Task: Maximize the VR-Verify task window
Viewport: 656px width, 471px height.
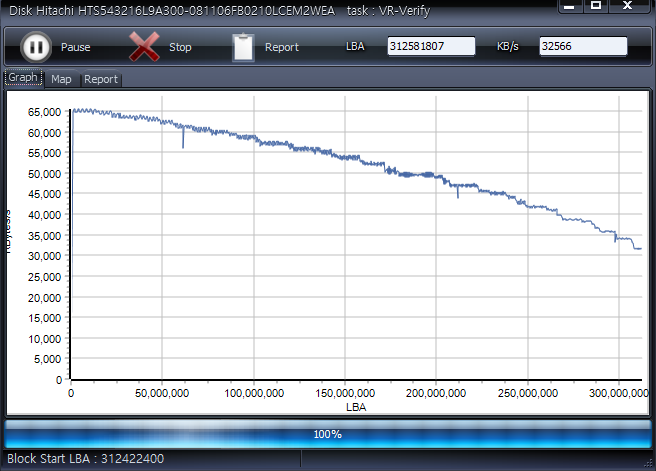Action: (596, 5)
